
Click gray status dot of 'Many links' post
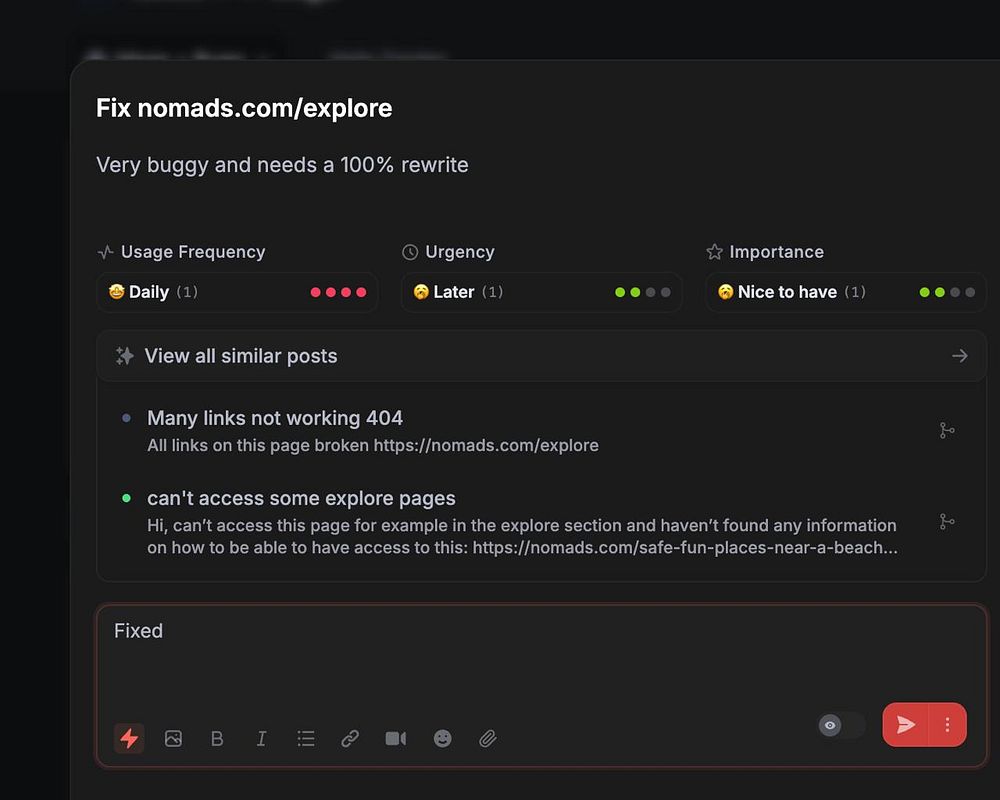126,418
